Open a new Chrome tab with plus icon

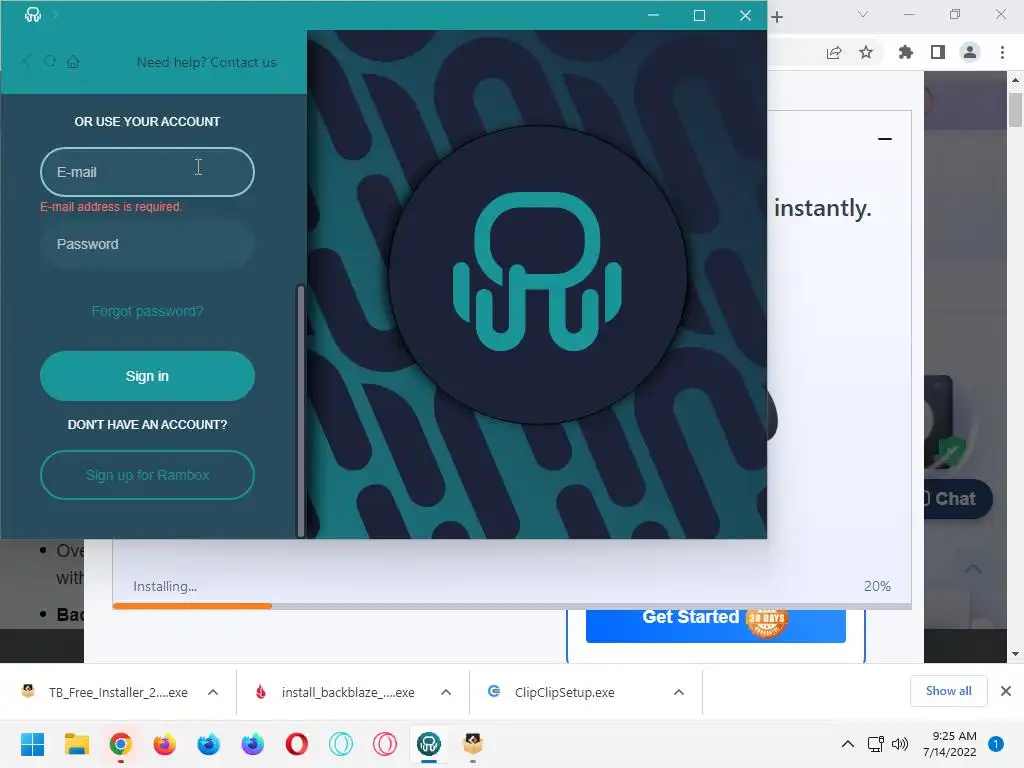coord(777,17)
